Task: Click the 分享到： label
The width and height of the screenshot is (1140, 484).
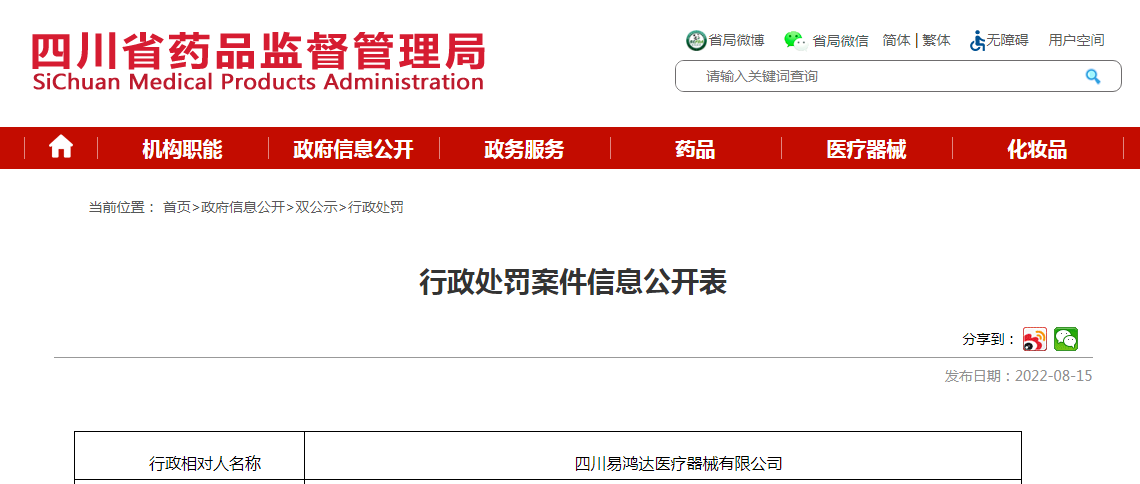Action: pos(989,339)
